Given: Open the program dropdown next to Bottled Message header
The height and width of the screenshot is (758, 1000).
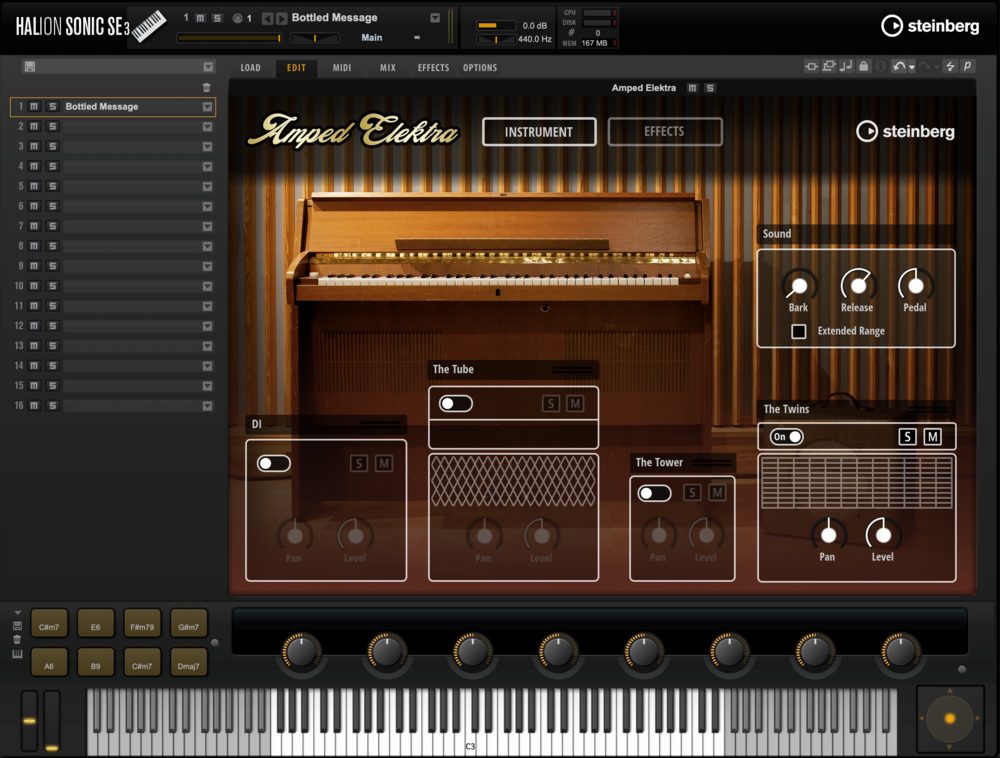Looking at the screenshot, I should click(x=435, y=18).
